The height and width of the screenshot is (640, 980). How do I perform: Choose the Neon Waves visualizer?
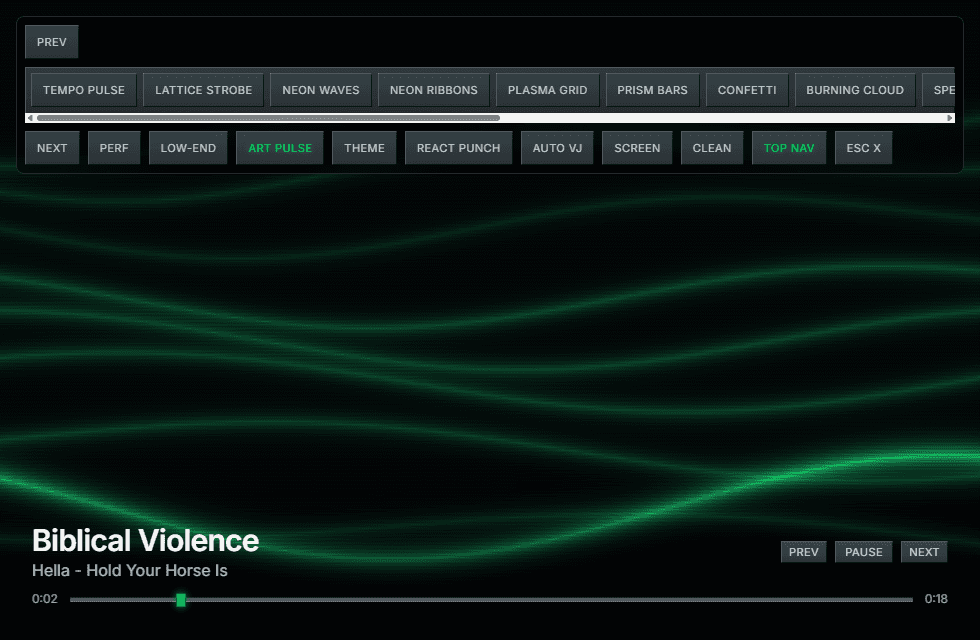(x=321, y=90)
